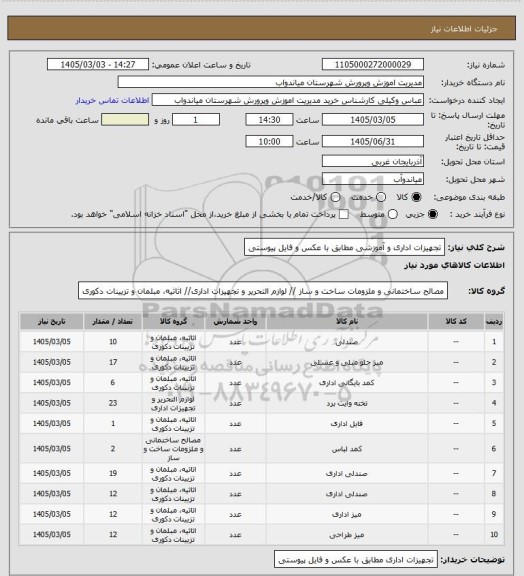Click the واحد شمارش column header
524x576 pixels.
pyautogui.click(x=235, y=322)
